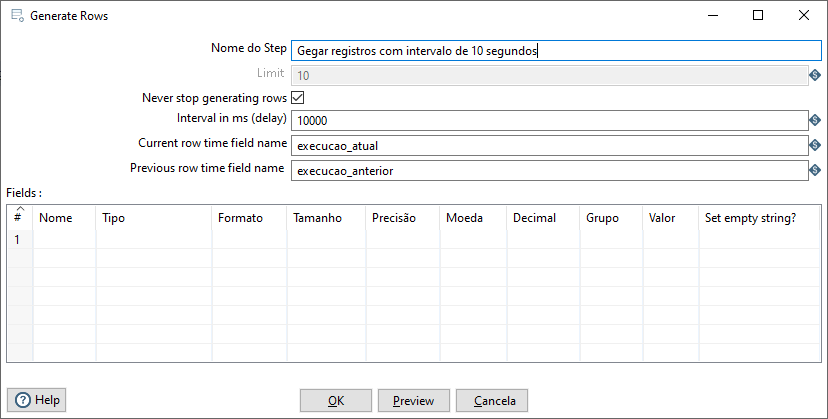
Task: Minimize the Generate Rows window
Action: coord(712,15)
